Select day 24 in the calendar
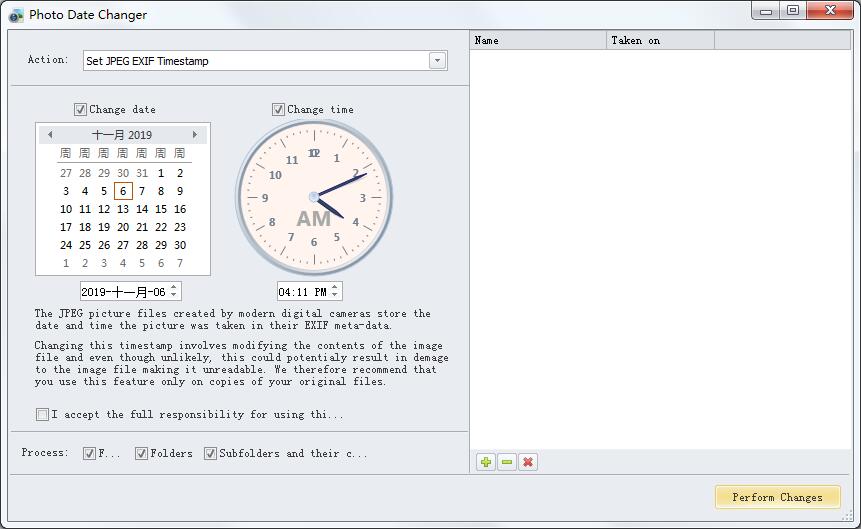Screen dimensions: 861x529 (x=66, y=246)
